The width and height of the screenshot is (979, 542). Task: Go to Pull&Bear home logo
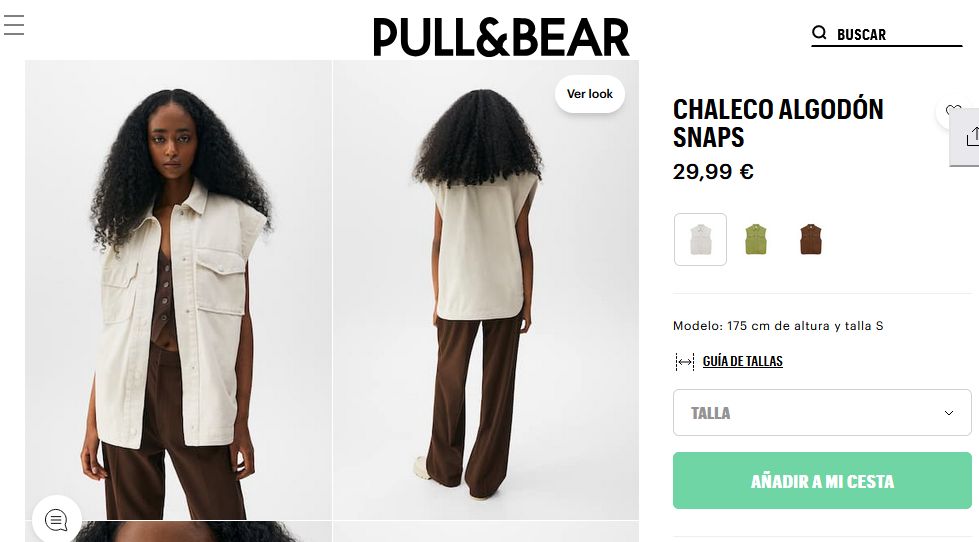tap(501, 37)
